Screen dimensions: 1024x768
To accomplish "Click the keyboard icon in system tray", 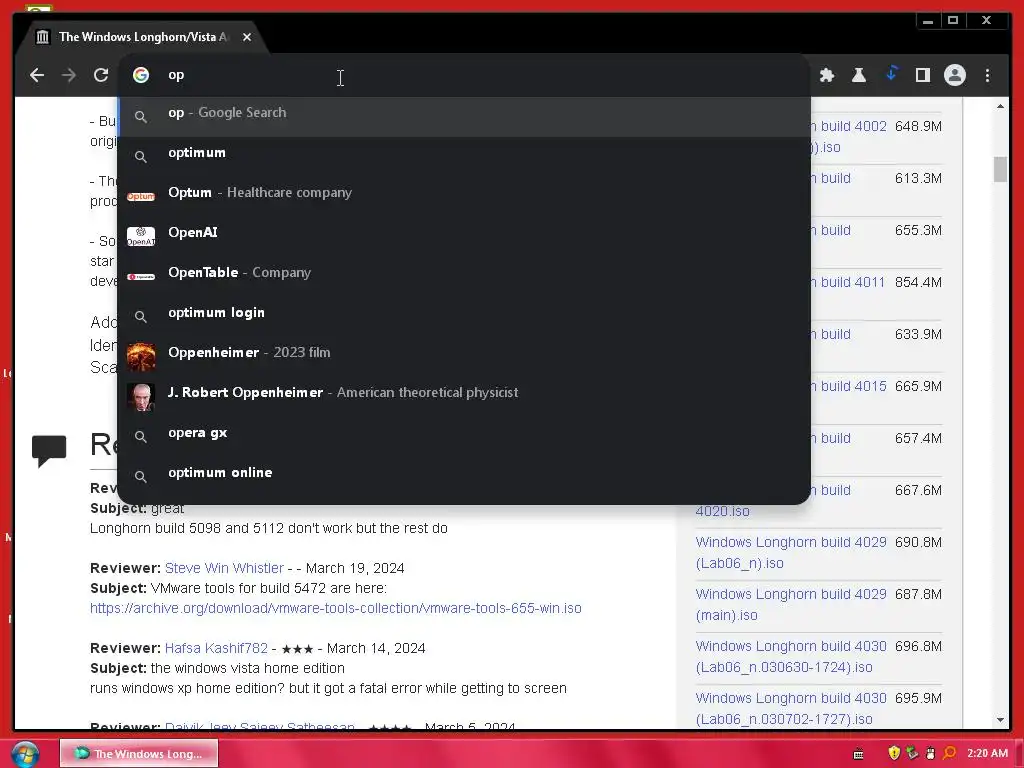I will click(x=859, y=754).
